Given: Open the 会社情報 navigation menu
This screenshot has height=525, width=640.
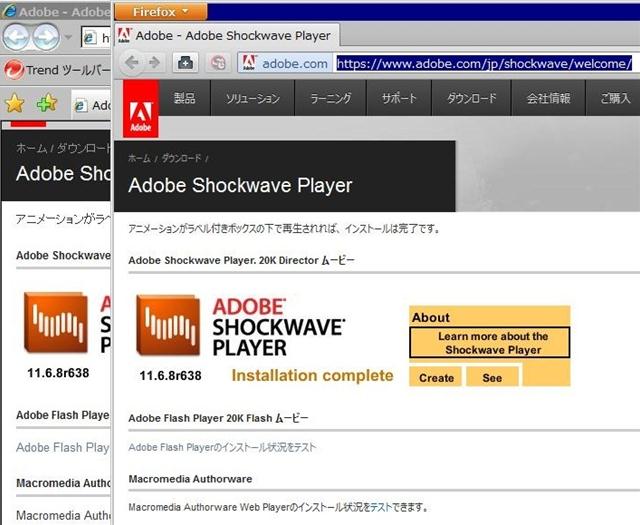Looking at the screenshot, I should click(x=548, y=98).
